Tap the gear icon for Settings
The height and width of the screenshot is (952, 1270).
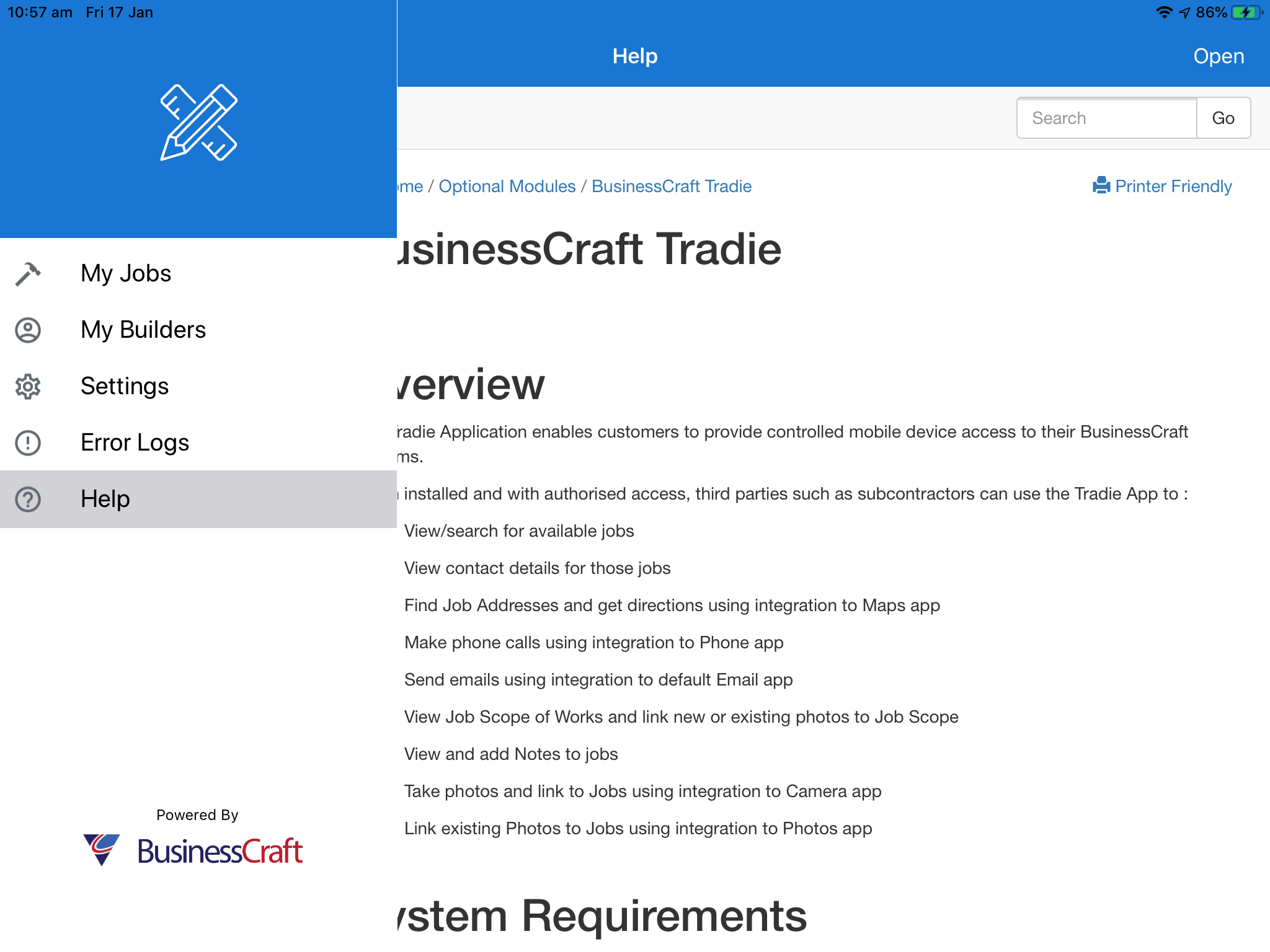click(x=28, y=387)
